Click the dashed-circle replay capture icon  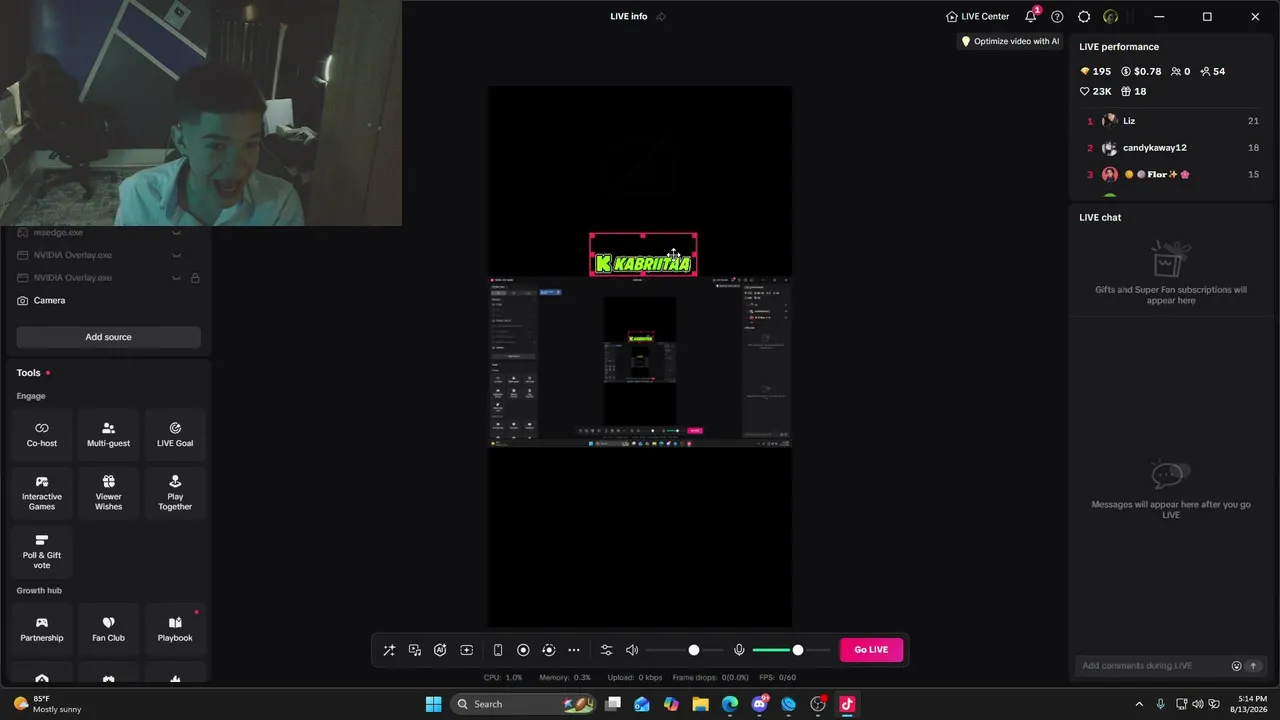point(548,650)
